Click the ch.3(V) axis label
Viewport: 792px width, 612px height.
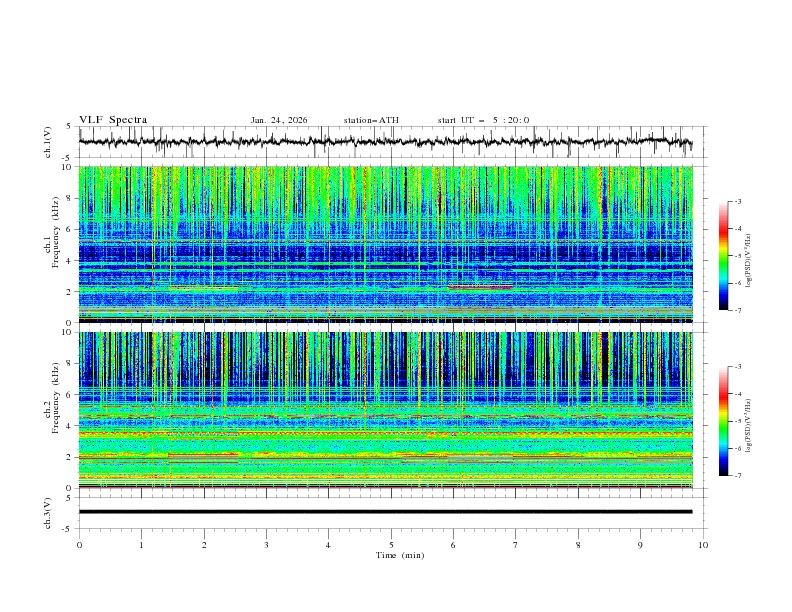pyautogui.click(x=49, y=512)
